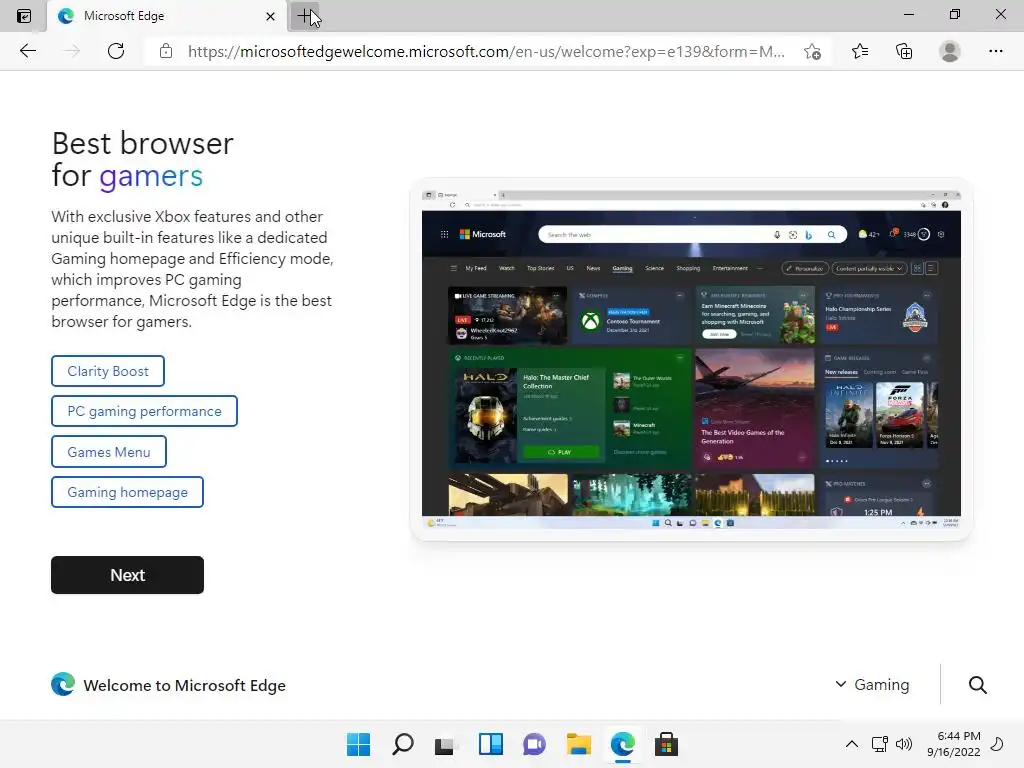The height and width of the screenshot is (768, 1024).
Task: Switch to Edge in taskbar
Action: 622,744
